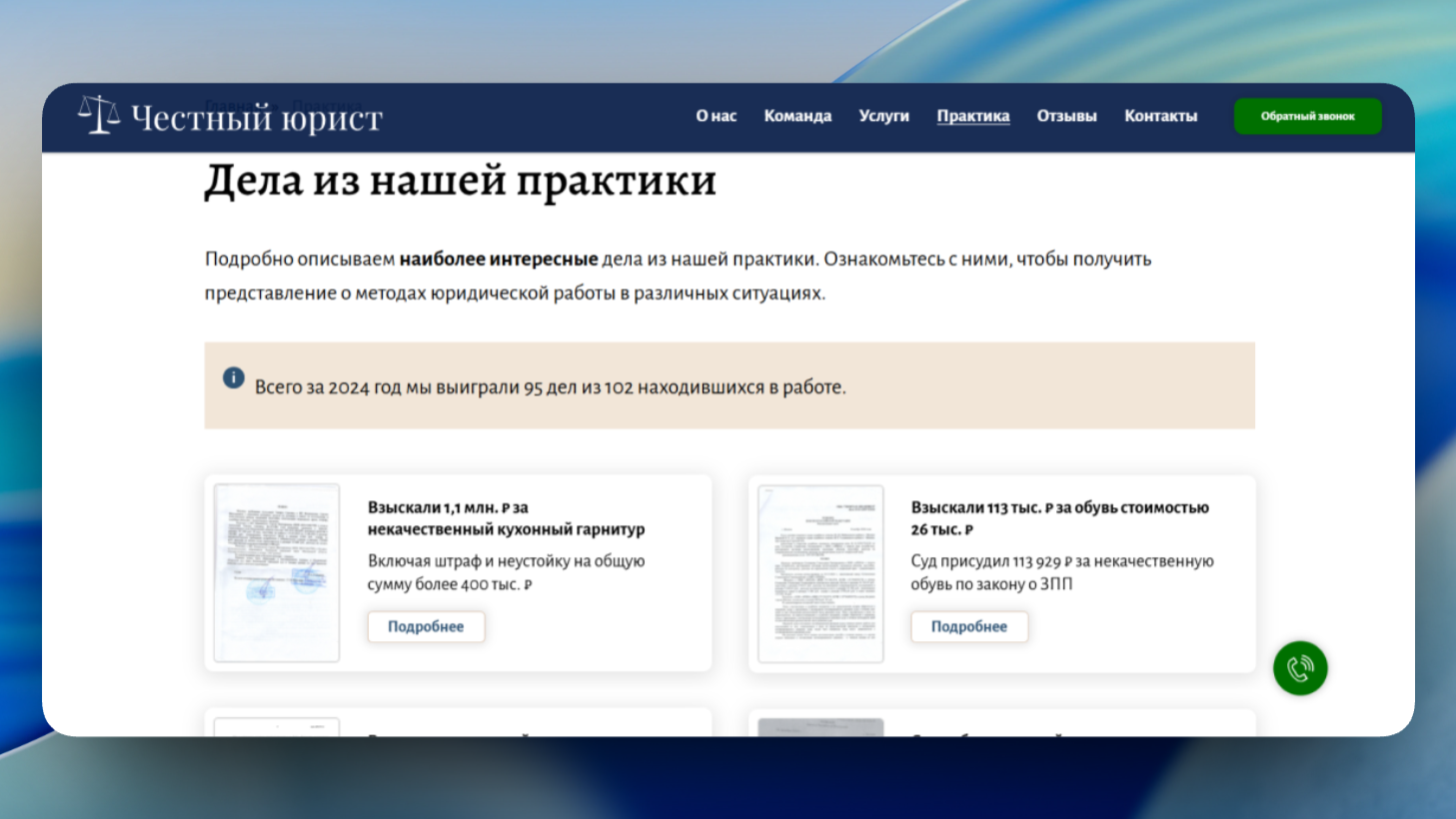The width and height of the screenshot is (1456, 819).
Task: Go to the «Команда» section
Action: tap(797, 116)
